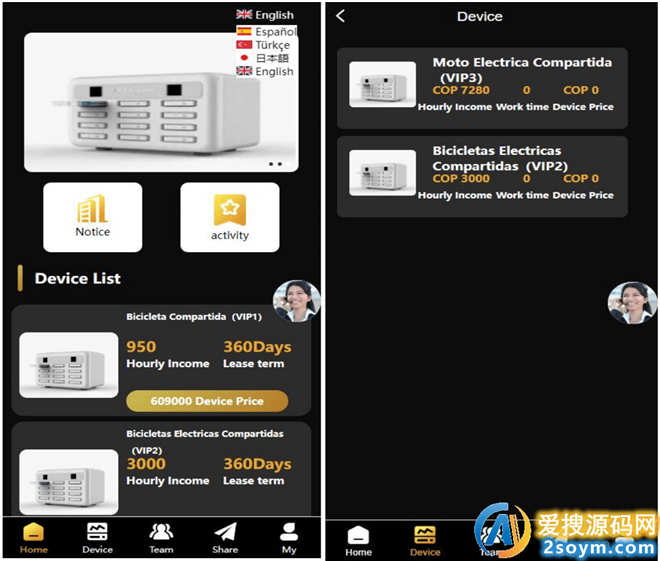660x561 pixels.
Task: Choose 日本語 from language list
Action: pyautogui.click(x=263, y=58)
